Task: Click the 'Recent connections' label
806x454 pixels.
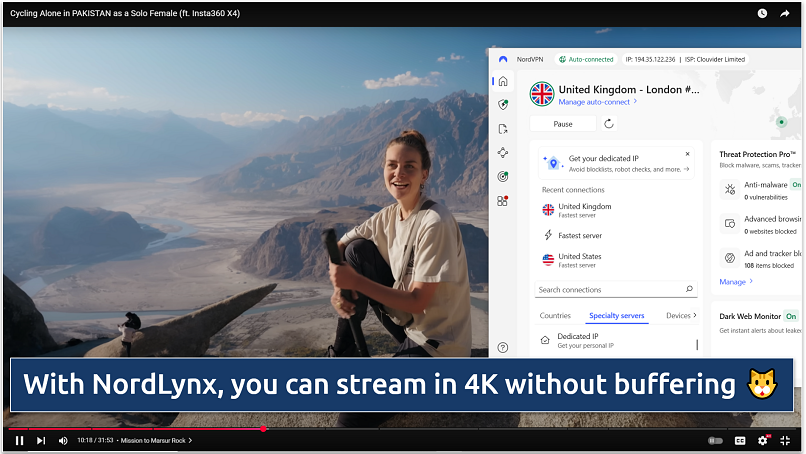Action: tap(573, 190)
